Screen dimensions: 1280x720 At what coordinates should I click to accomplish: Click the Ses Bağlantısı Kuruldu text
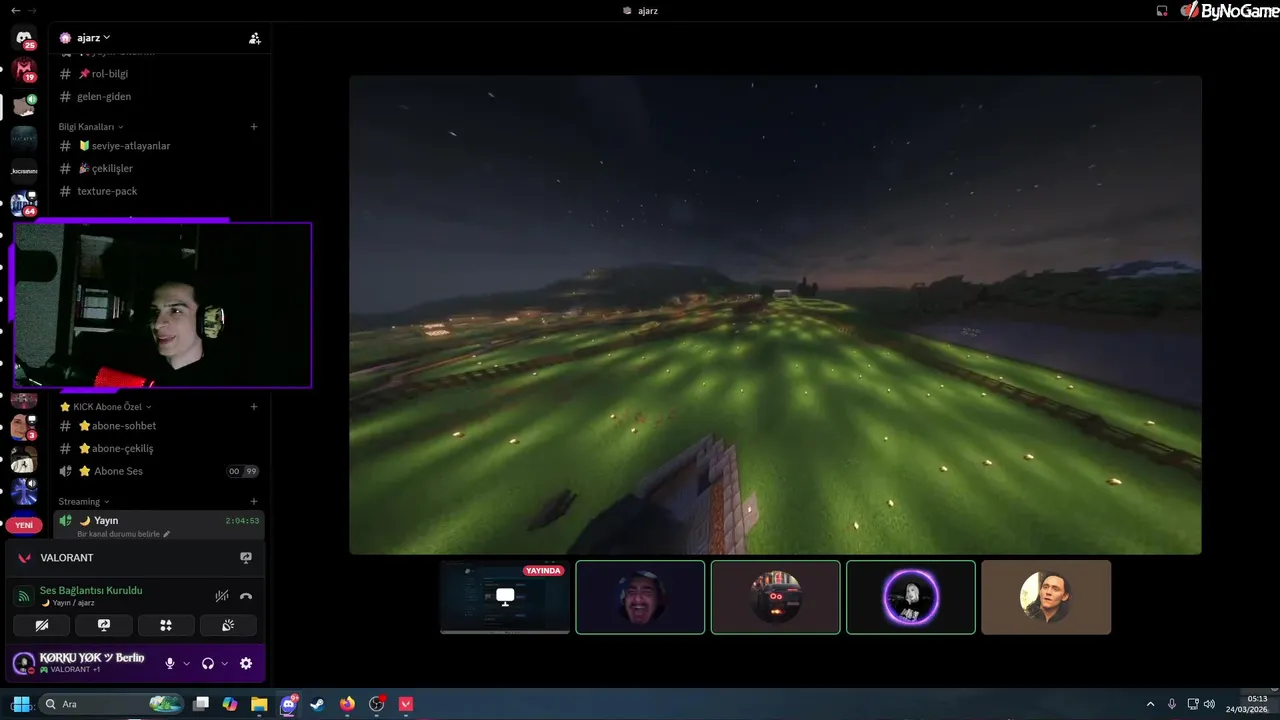pyautogui.click(x=91, y=591)
